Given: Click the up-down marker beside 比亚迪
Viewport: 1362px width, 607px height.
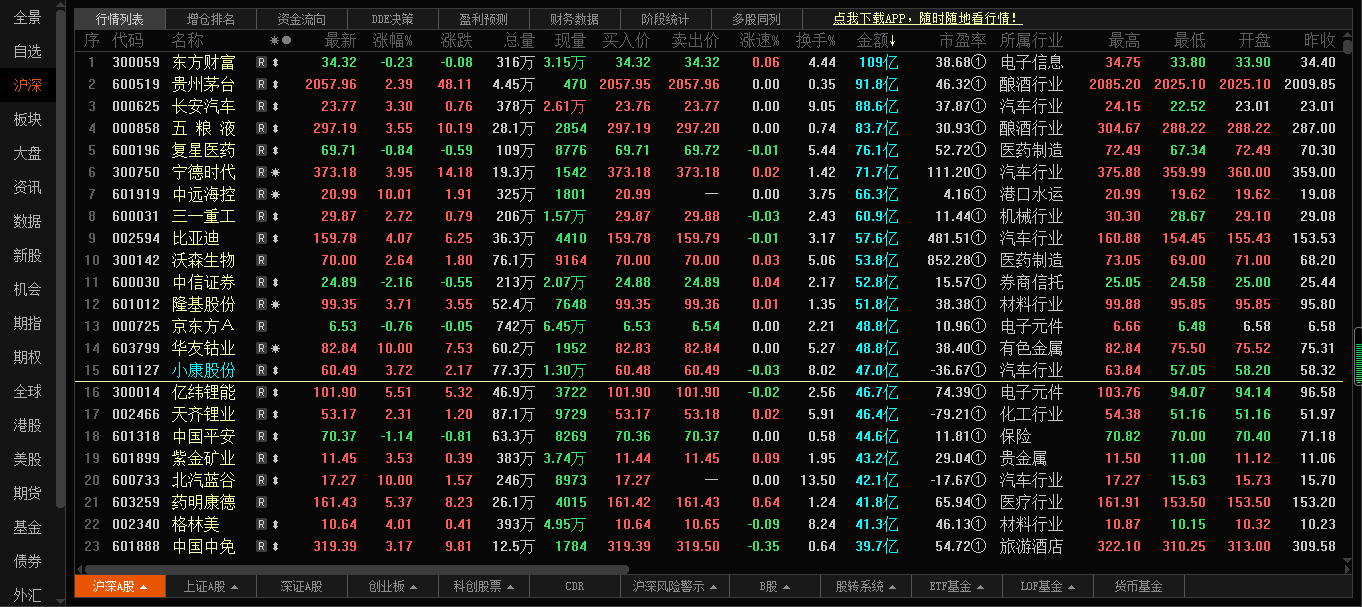Looking at the screenshot, I should 275,238.
